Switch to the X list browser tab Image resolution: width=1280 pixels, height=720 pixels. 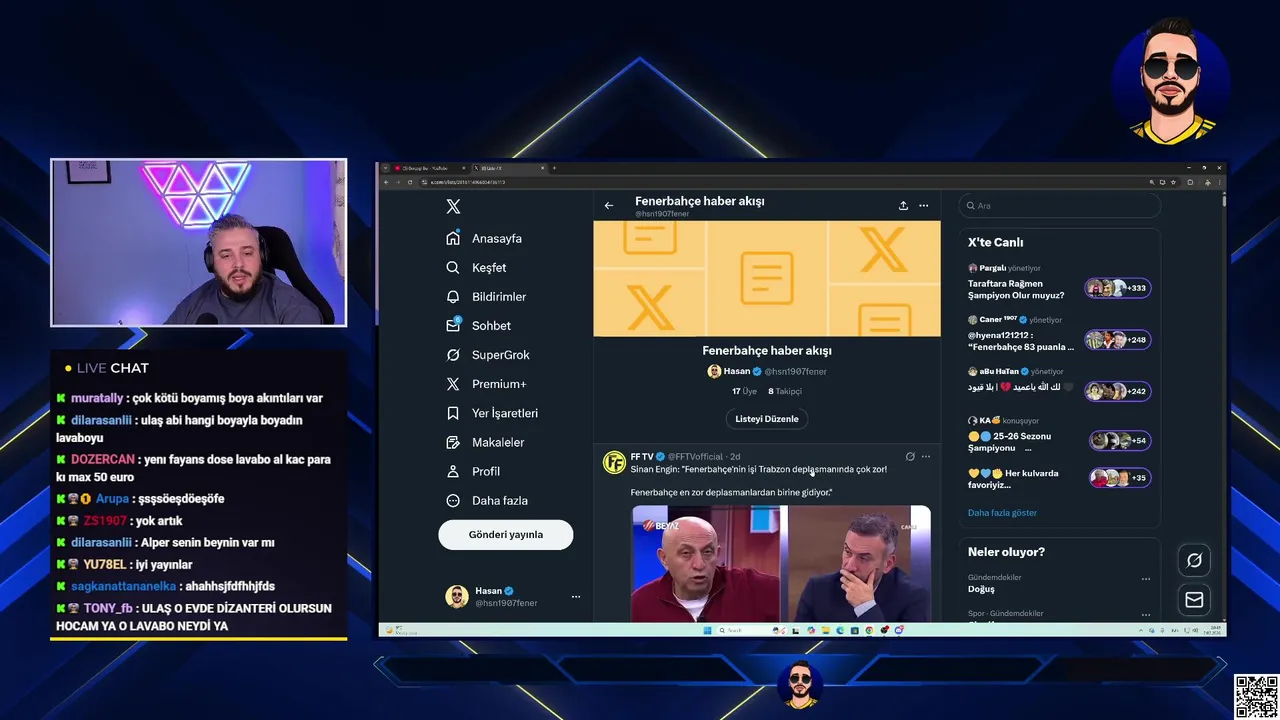click(510, 168)
